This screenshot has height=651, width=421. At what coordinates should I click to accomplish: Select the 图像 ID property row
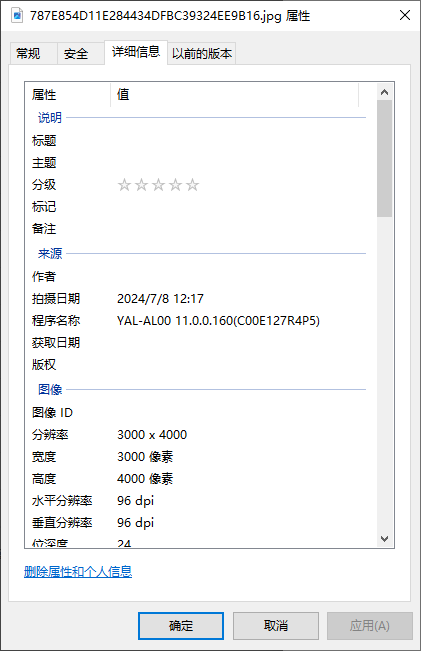point(199,413)
